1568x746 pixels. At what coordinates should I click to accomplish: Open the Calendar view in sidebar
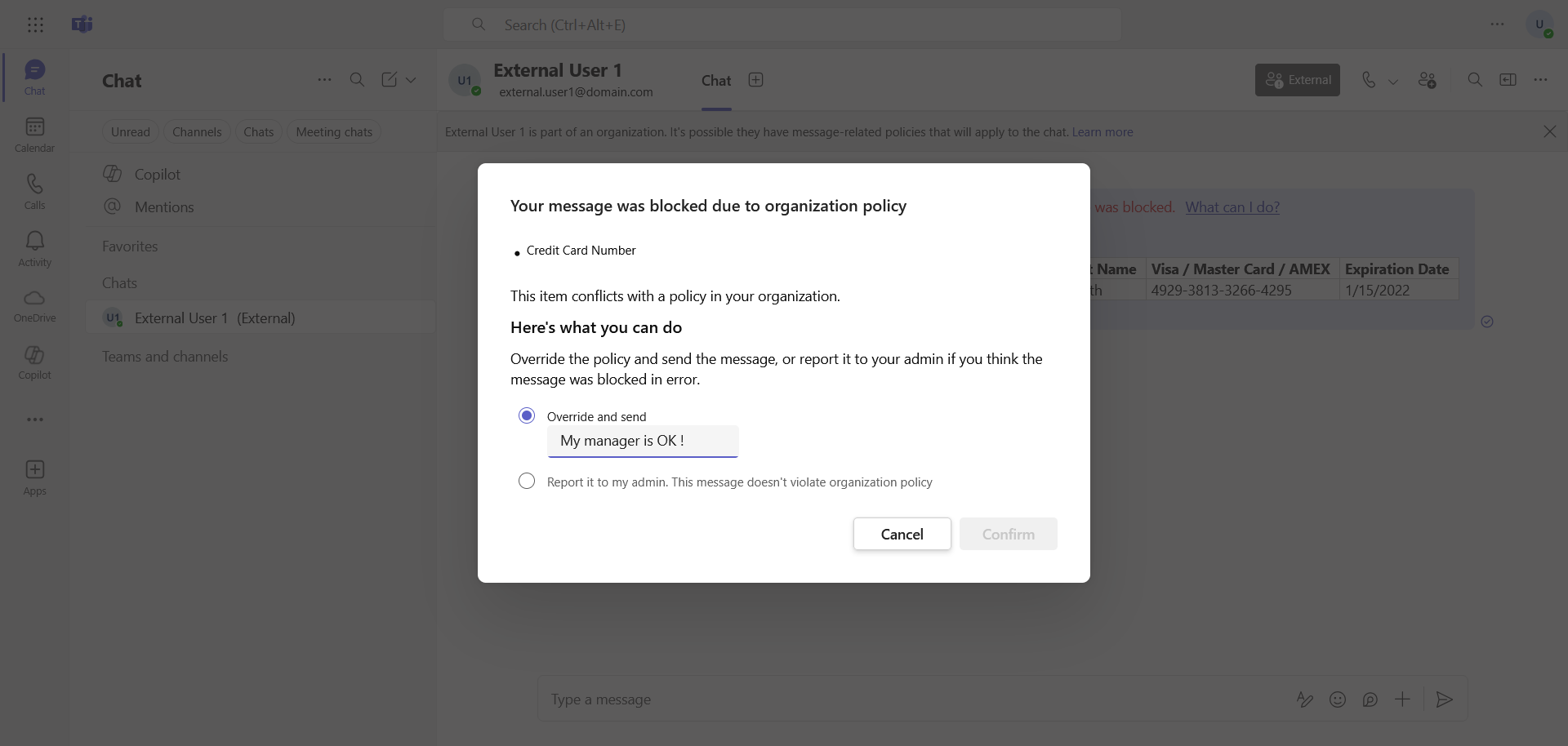[x=34, y=135]
